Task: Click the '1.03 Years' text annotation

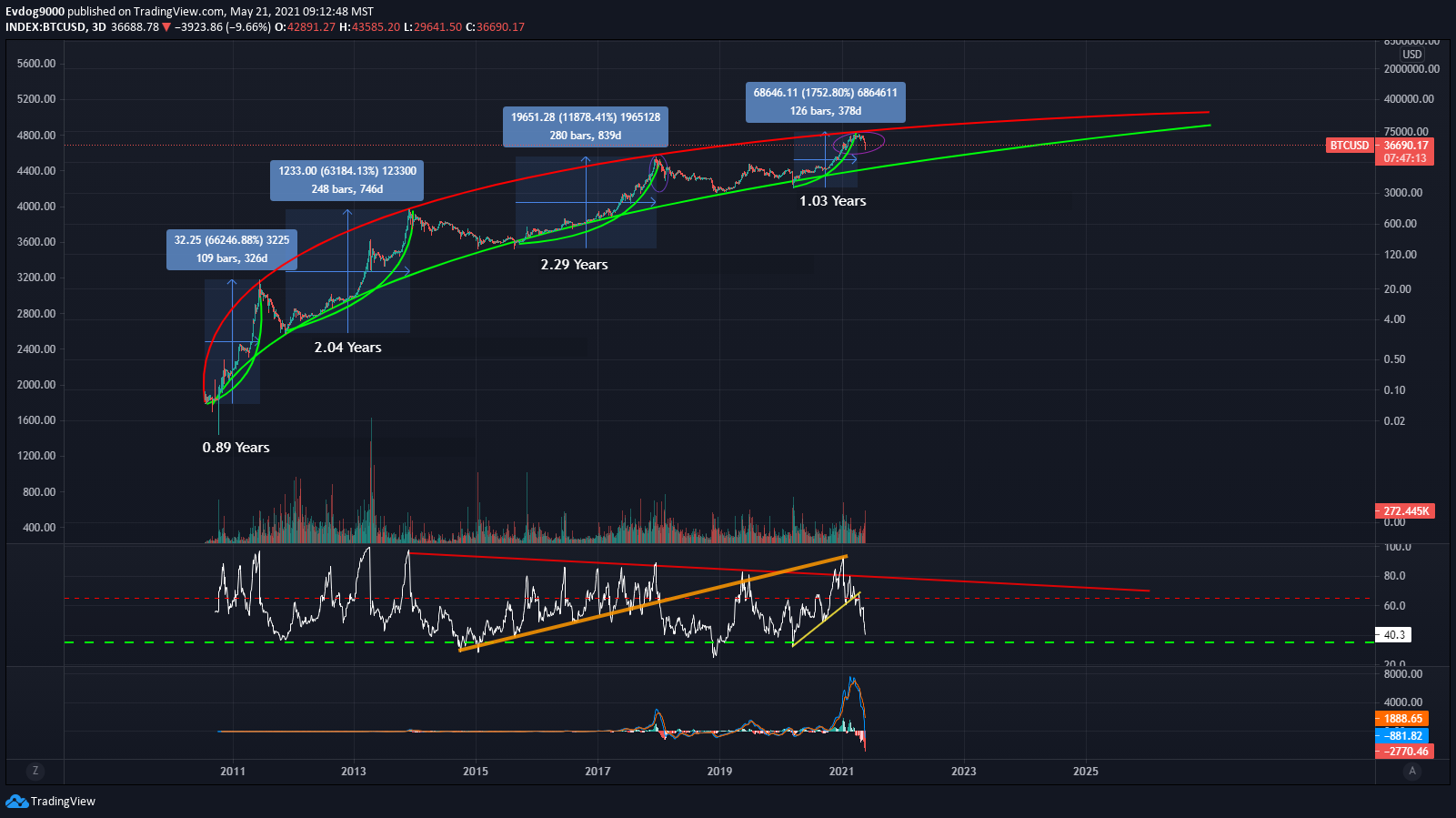Action: coord(833,201)
